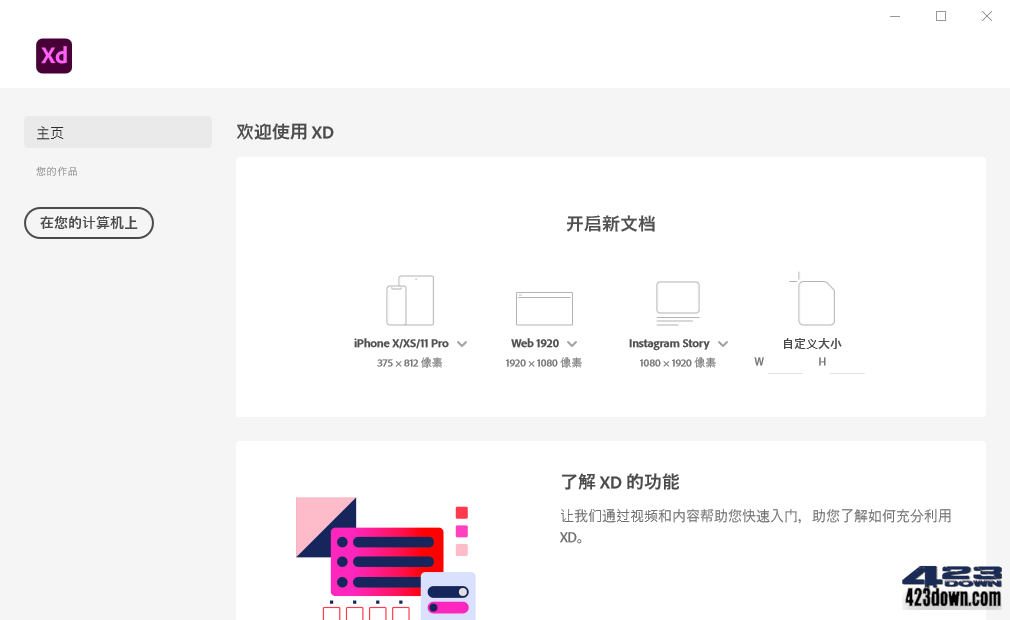Screen dimensions: 1010x620
Task: Select the iPhone X/XS/11 Pro phone icon
Action: coord(409,299)
